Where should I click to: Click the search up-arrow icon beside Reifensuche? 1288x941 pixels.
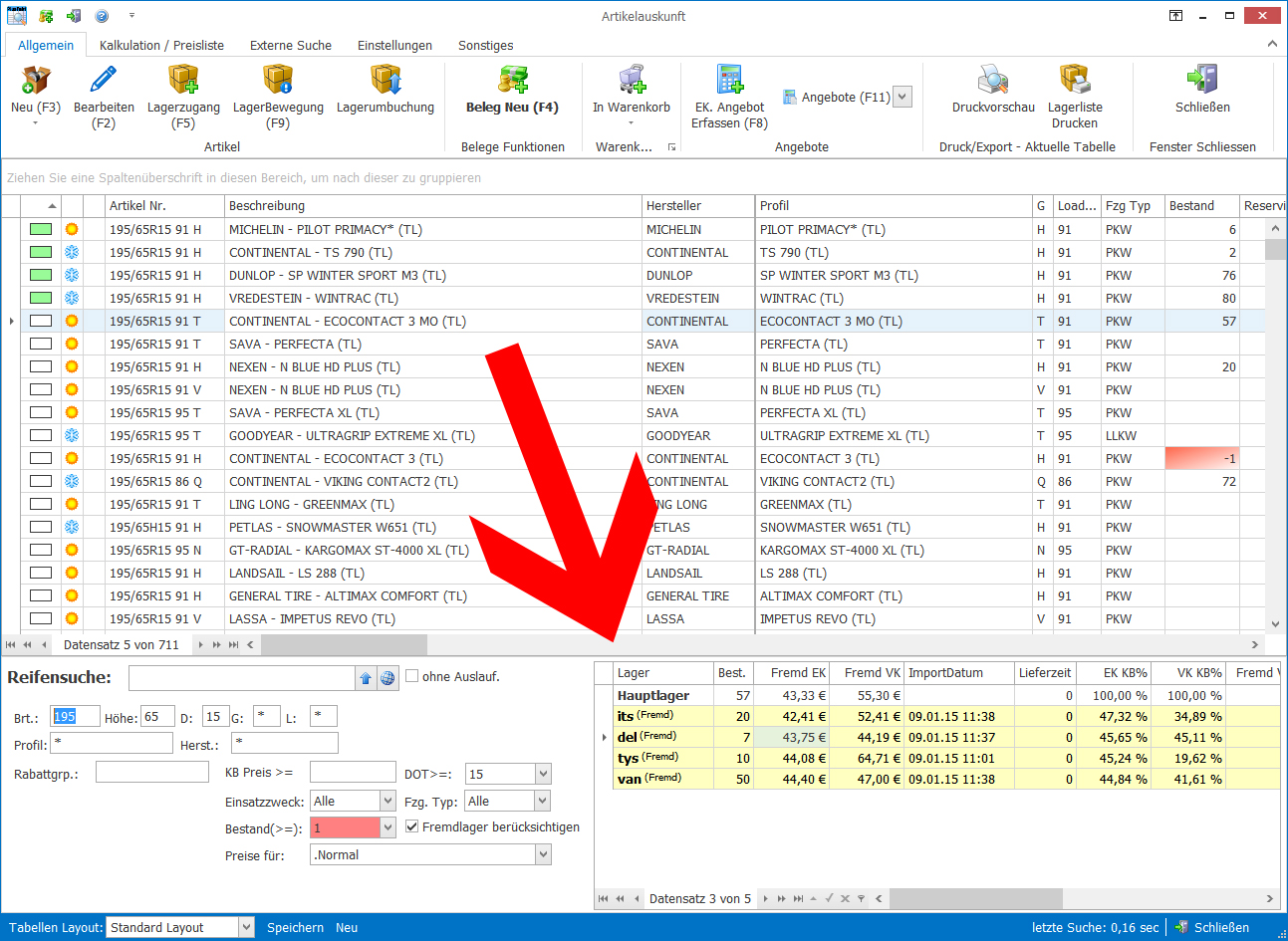(366, 678)
